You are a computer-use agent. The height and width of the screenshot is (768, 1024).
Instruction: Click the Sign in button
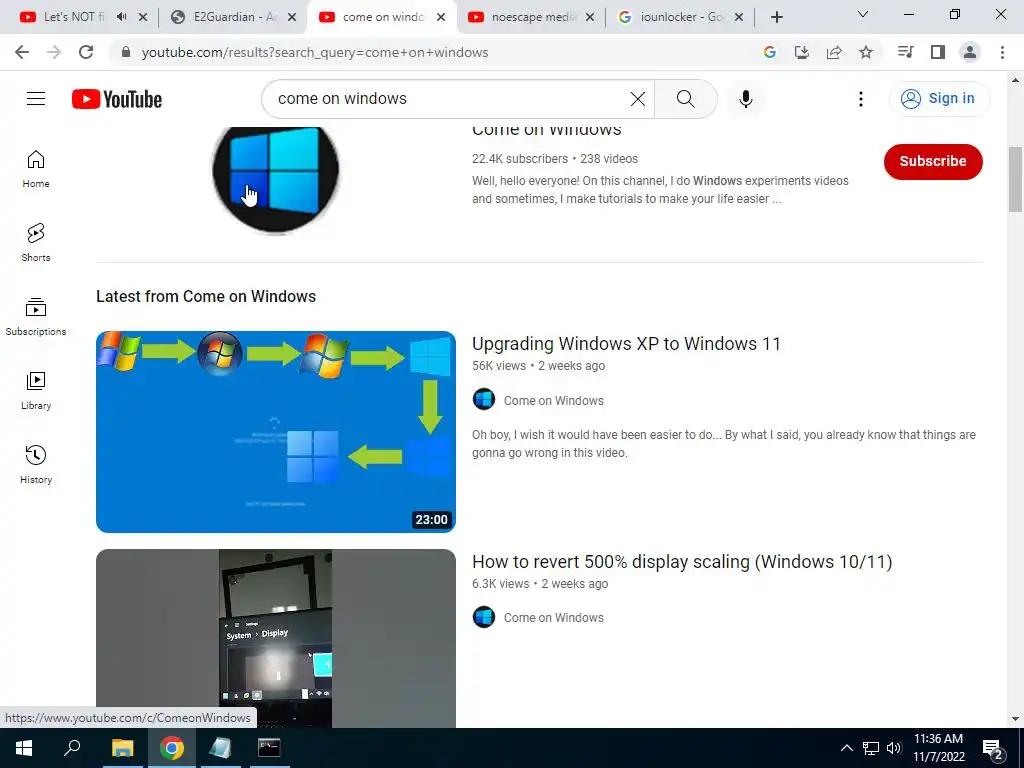tap(939, 99)
